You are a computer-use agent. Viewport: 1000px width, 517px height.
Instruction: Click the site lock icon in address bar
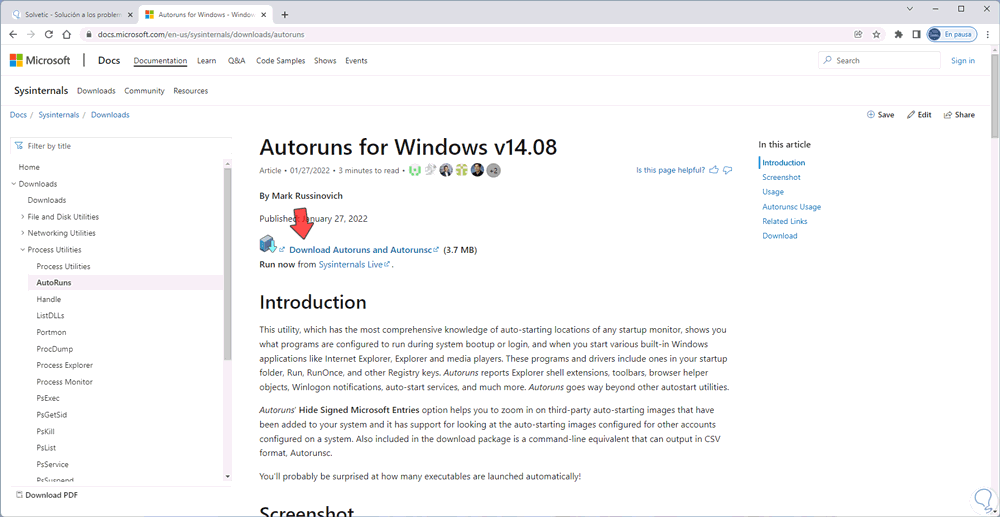coord(88,34)
